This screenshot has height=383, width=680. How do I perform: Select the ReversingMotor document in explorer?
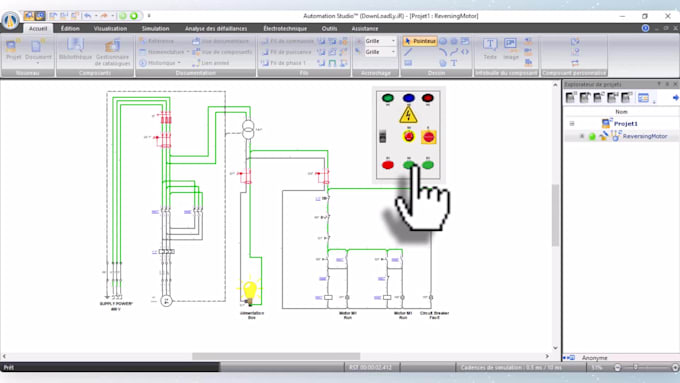644,136
